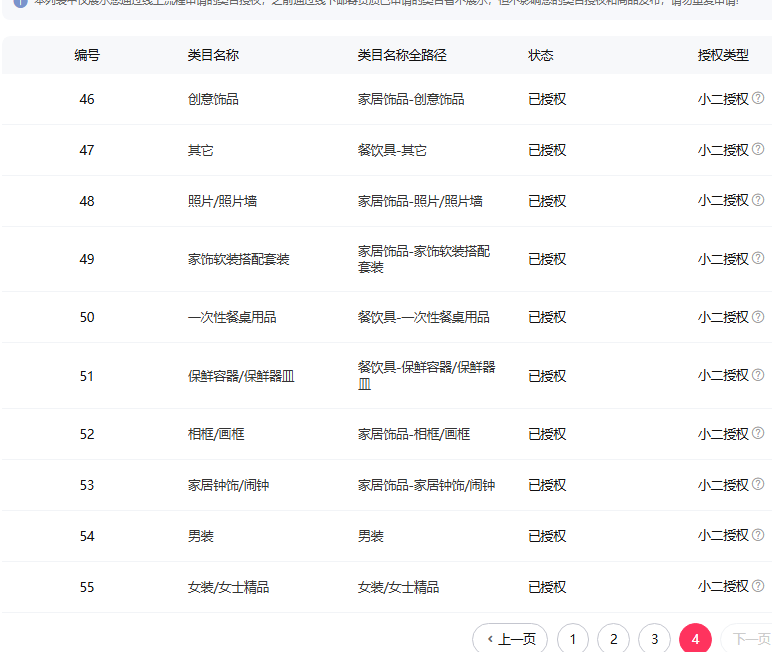Click help icon for 一次性餐桌用品 row
The width and height of the screenshot is (772, 652).
[758, 316]
